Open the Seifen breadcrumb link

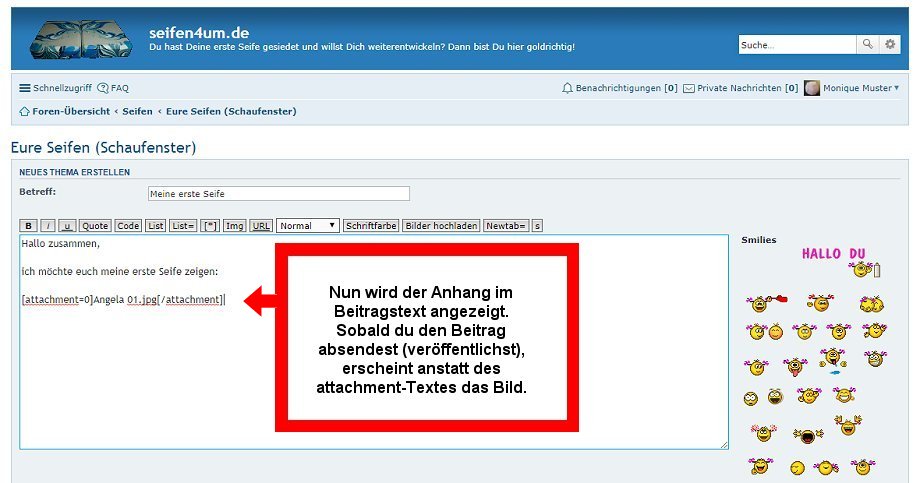(x=137, y=111)
